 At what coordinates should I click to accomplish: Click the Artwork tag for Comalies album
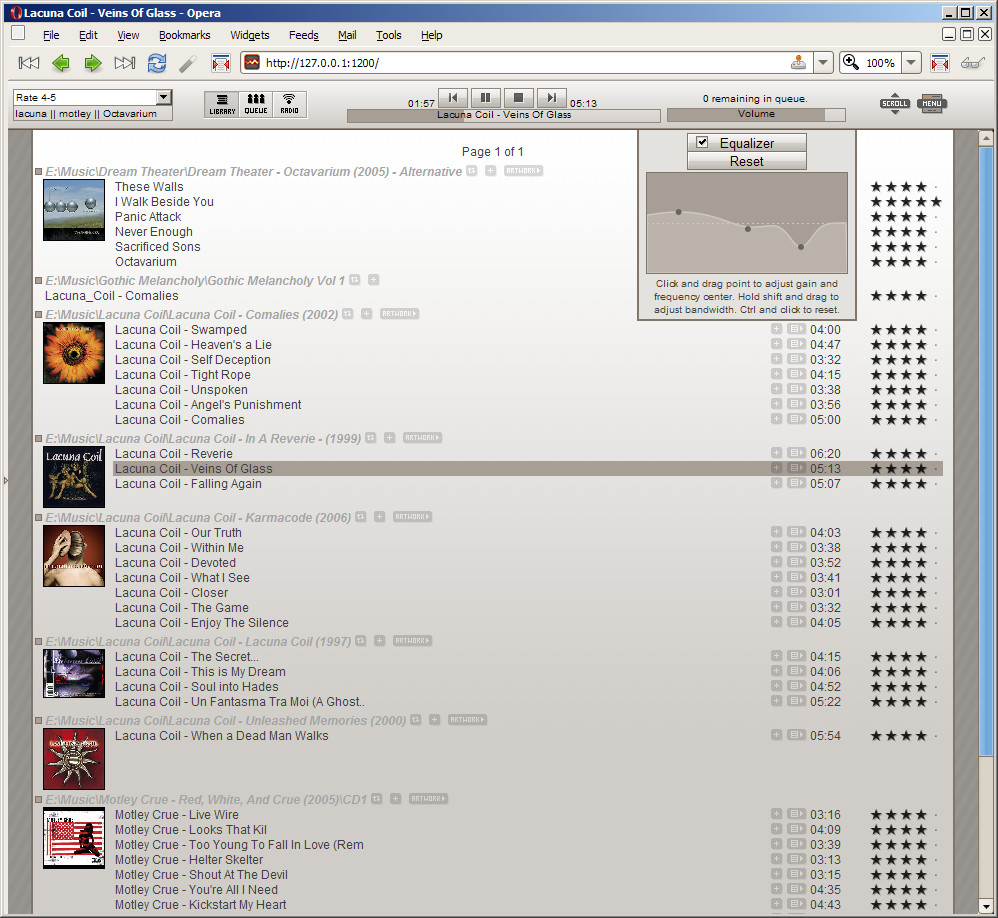[x=399, y=313]
